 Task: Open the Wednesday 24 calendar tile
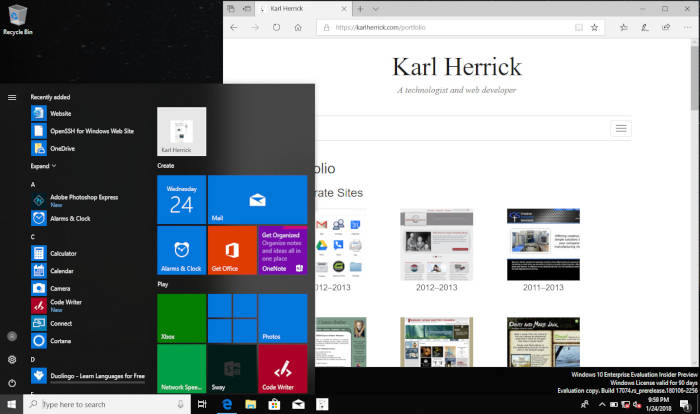182,199
